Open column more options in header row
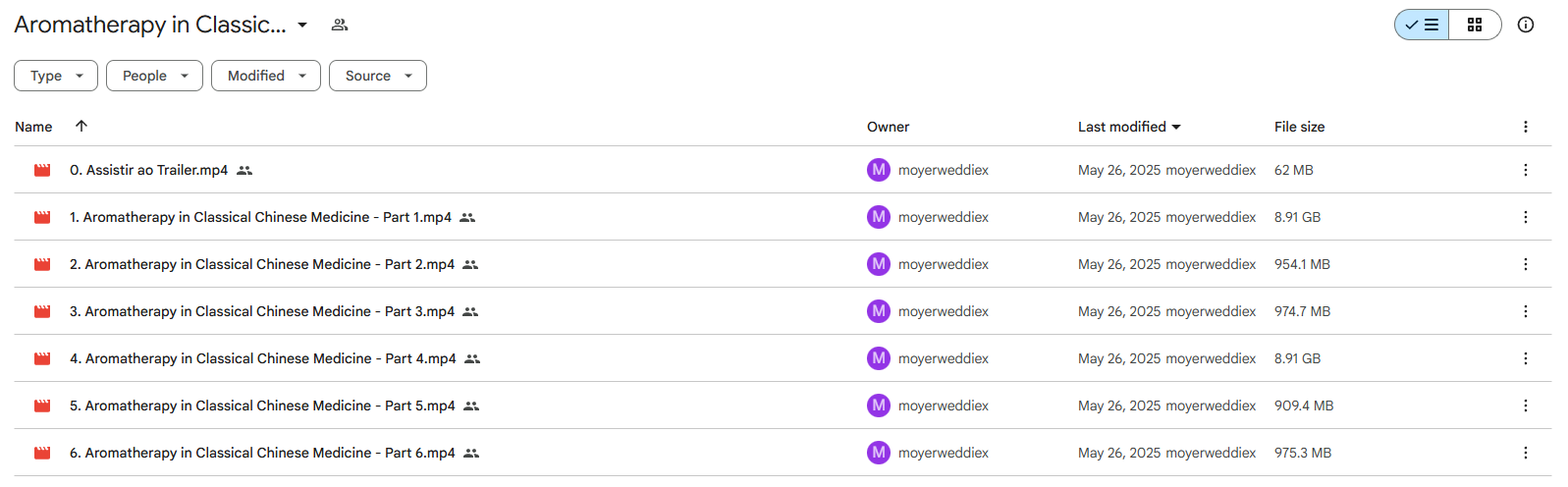The height and width of the screenshot is (487, 1568). tap(1525, 127)
